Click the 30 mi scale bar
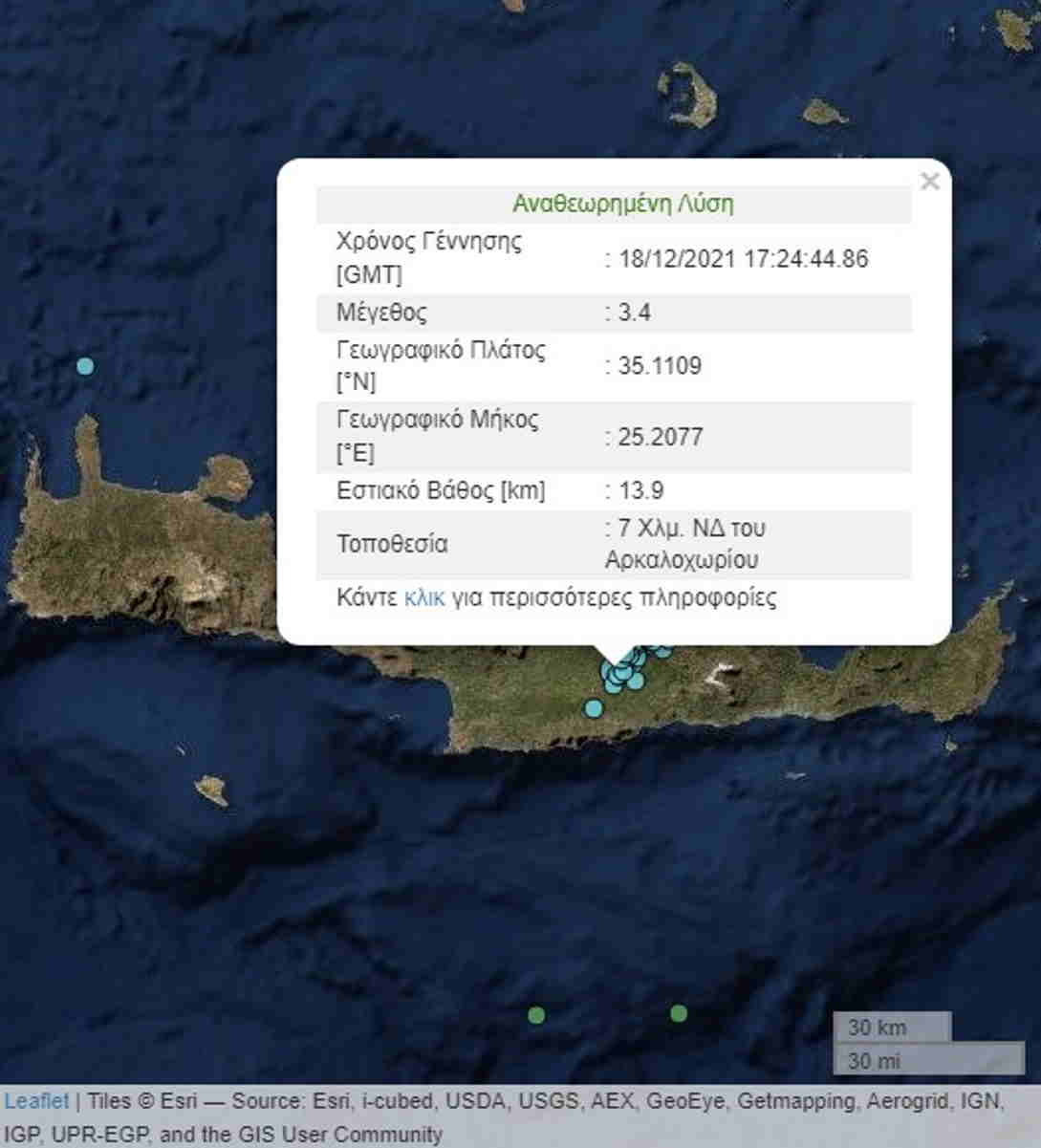 (927, 1060)
